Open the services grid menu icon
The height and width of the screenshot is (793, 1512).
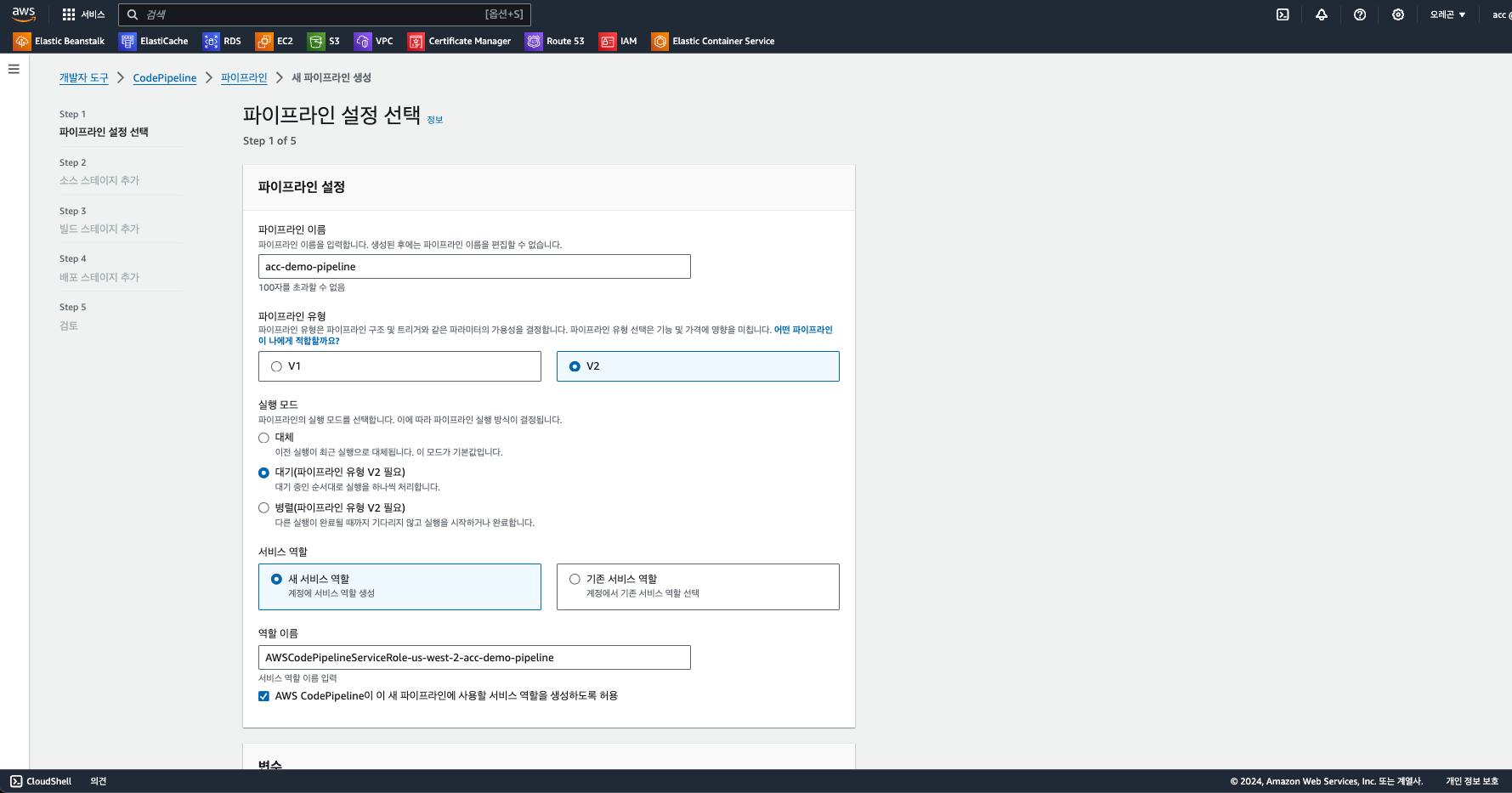pyautogui.click(x=69, y=14)
